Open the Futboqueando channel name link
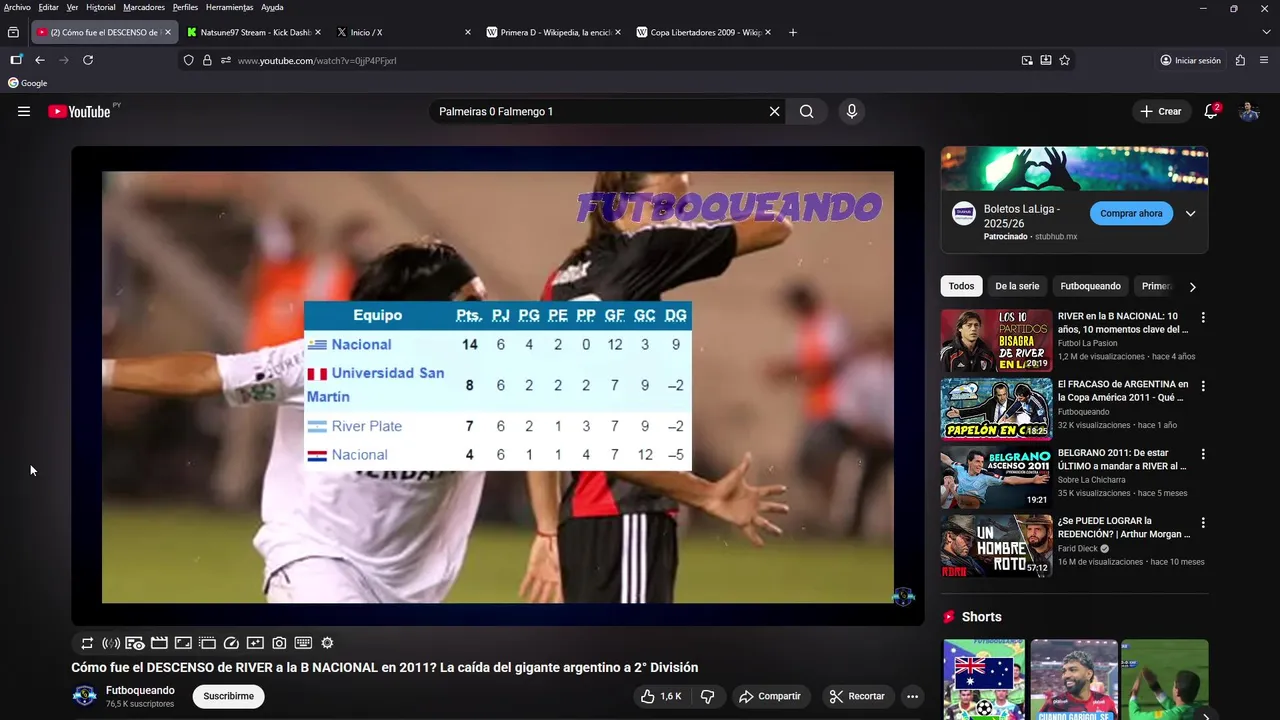1280x720 pixels. pyautogui.click(x=140, y=690)
